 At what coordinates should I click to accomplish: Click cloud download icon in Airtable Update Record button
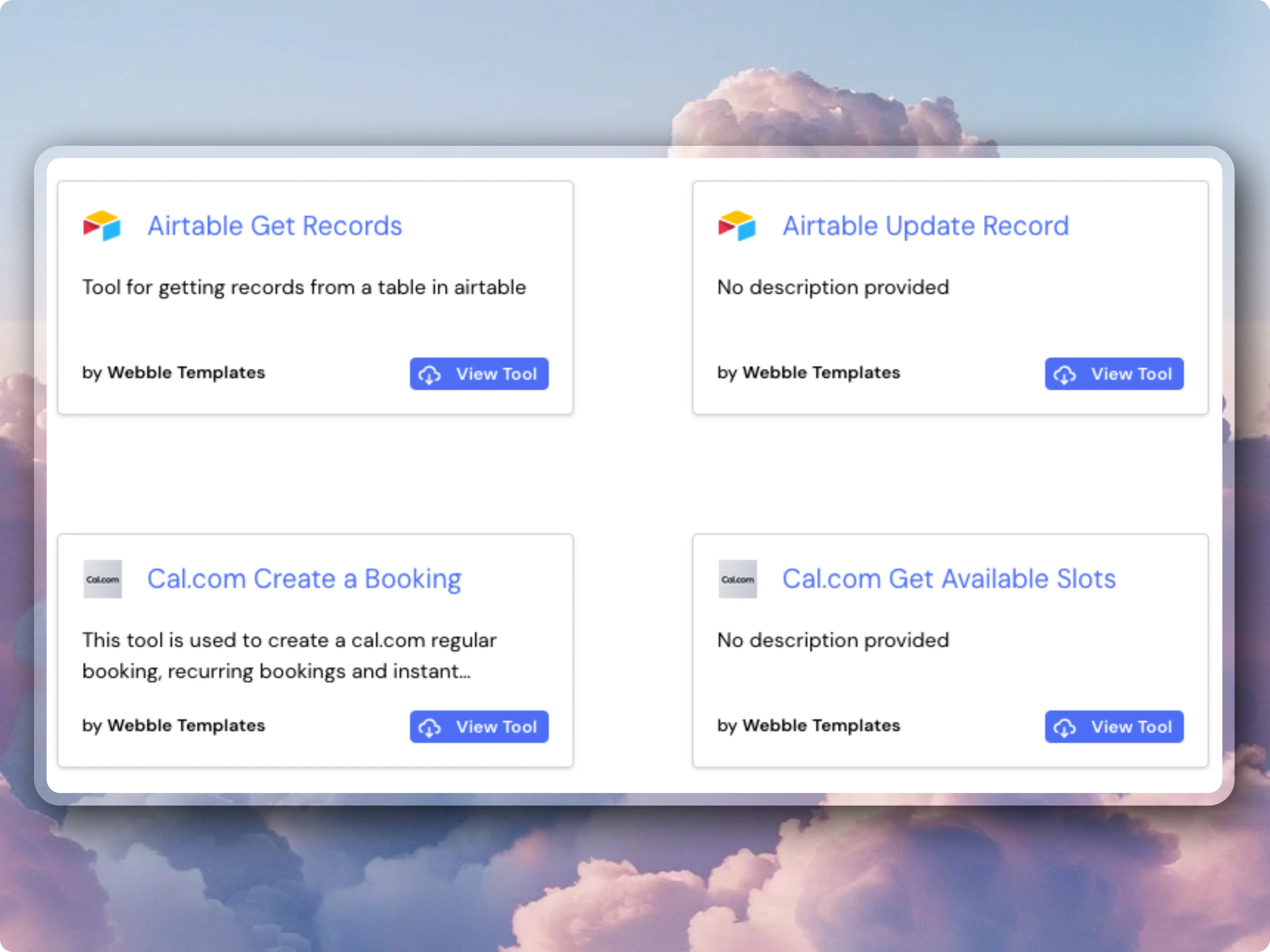click(1065, 375)
